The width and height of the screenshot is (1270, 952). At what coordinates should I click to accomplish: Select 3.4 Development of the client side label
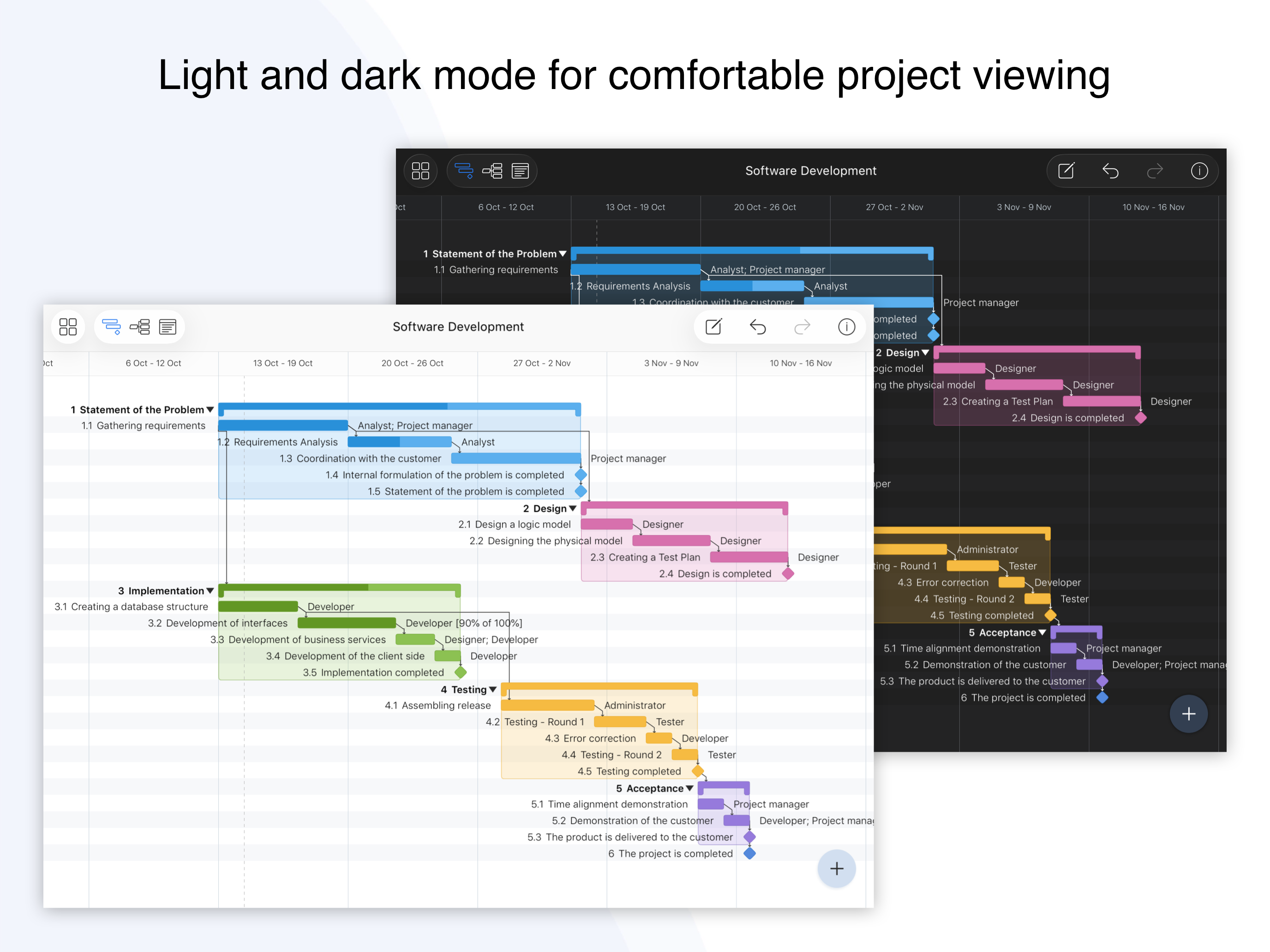(x=345, y=656)
